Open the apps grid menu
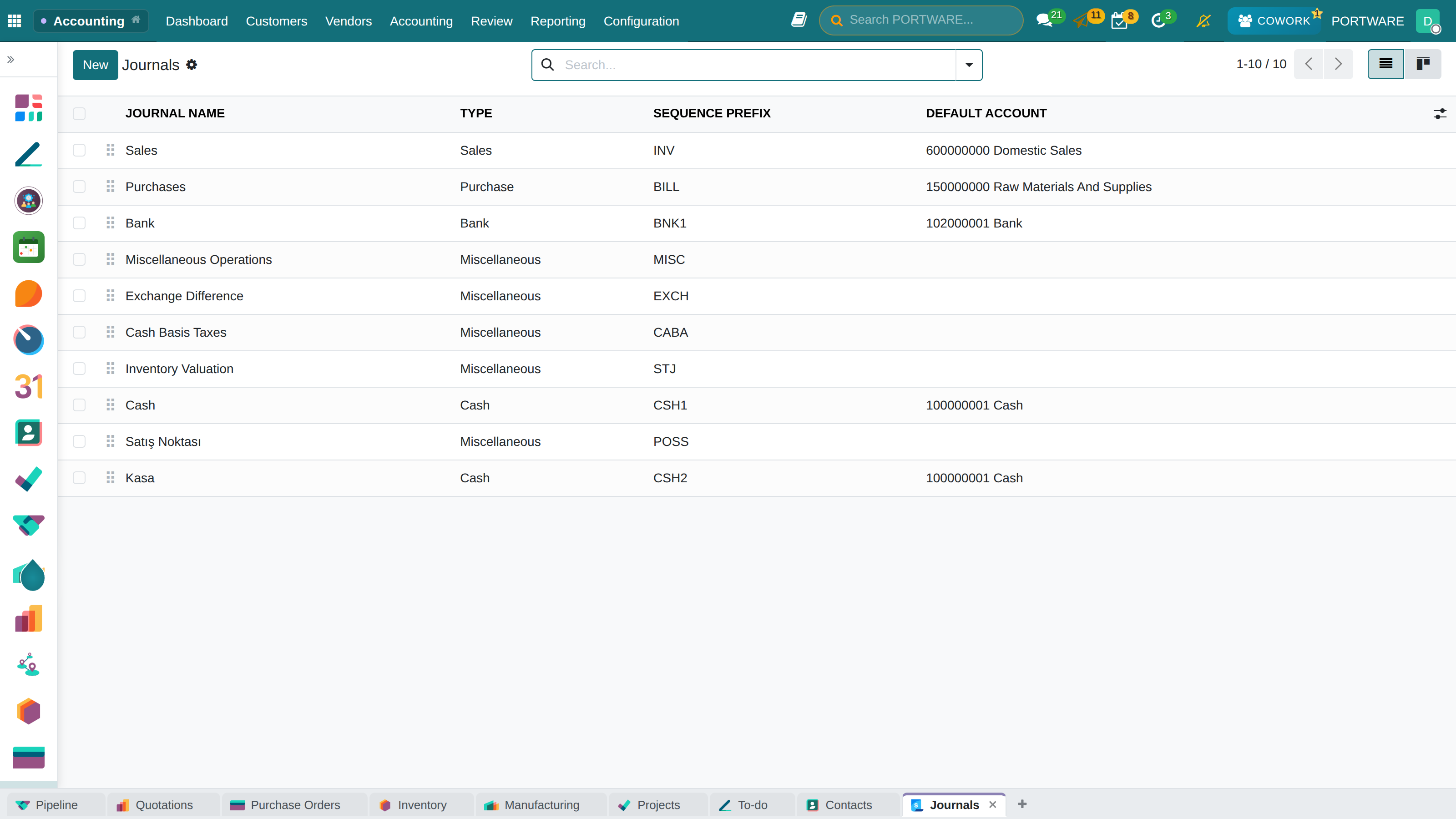This screenshot has height=819, width=1456. (15, 21)
